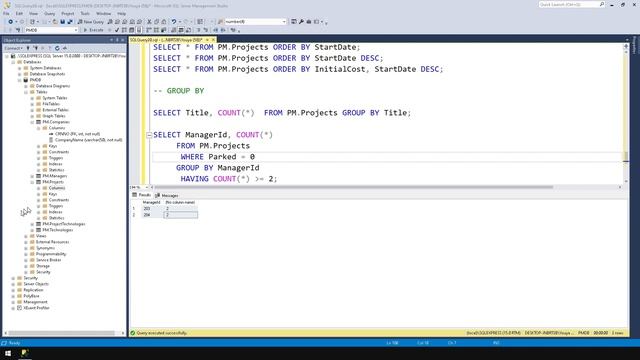Undo the last edit with Undo icon
Image resolution: width=640 pixels, height=360 pixels.
[x=173, y=22]
